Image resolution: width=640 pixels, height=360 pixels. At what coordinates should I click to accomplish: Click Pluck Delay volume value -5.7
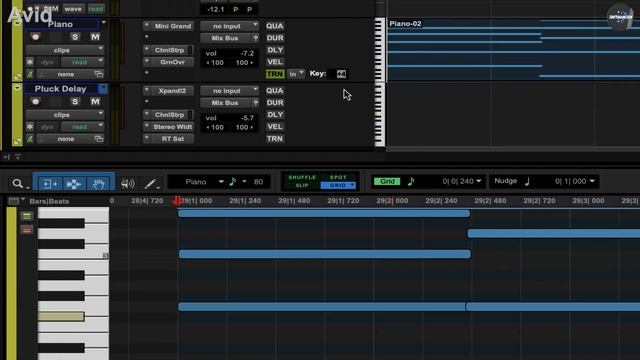pyautogui.click(x=247, y=118)
